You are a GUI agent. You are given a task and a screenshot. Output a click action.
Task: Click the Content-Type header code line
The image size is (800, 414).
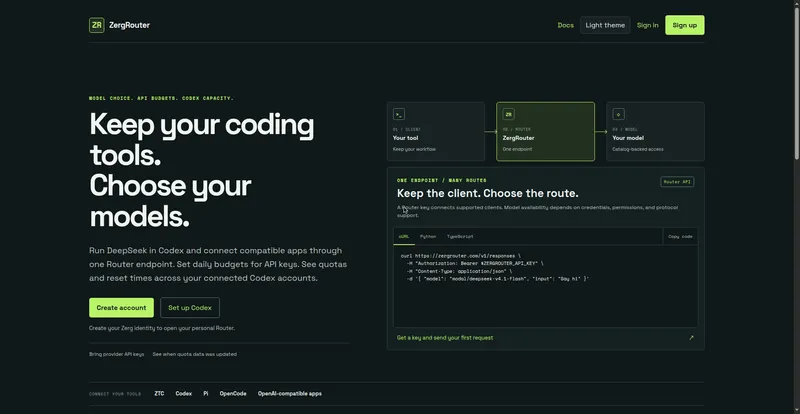pyautogui.click(x=459, y=271)
